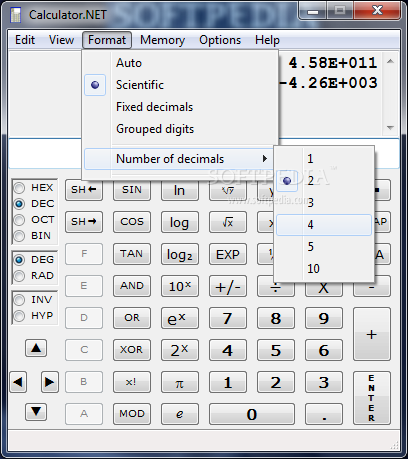
Task: Click display scrollbar down arrow
Action: point(390,128)
